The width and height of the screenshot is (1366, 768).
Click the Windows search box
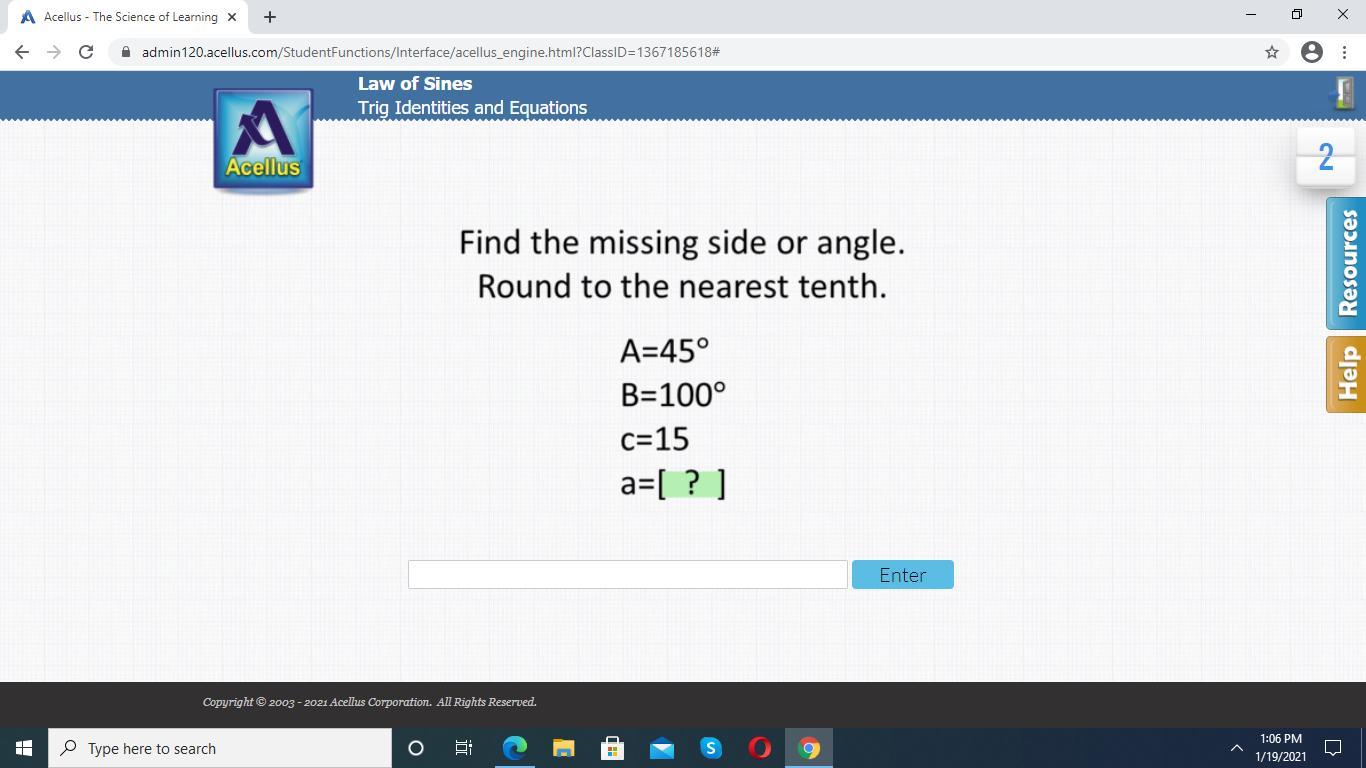click(220, 748)
